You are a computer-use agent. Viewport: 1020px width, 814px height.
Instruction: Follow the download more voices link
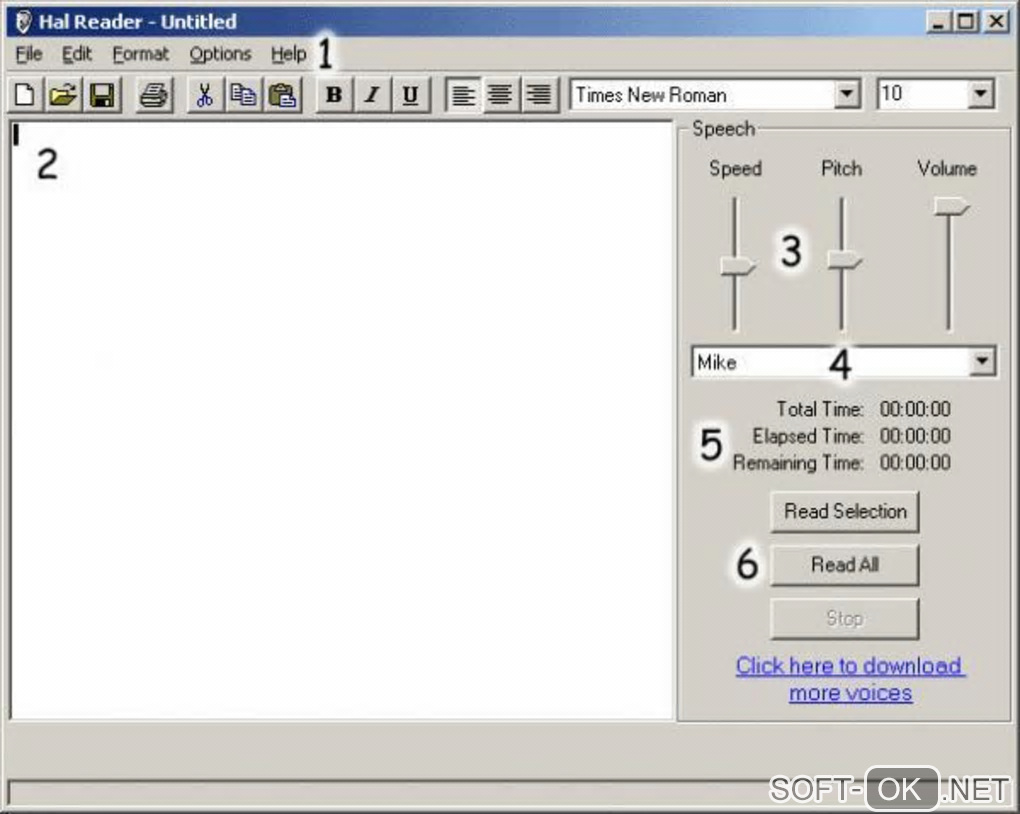tap(850, 679)
